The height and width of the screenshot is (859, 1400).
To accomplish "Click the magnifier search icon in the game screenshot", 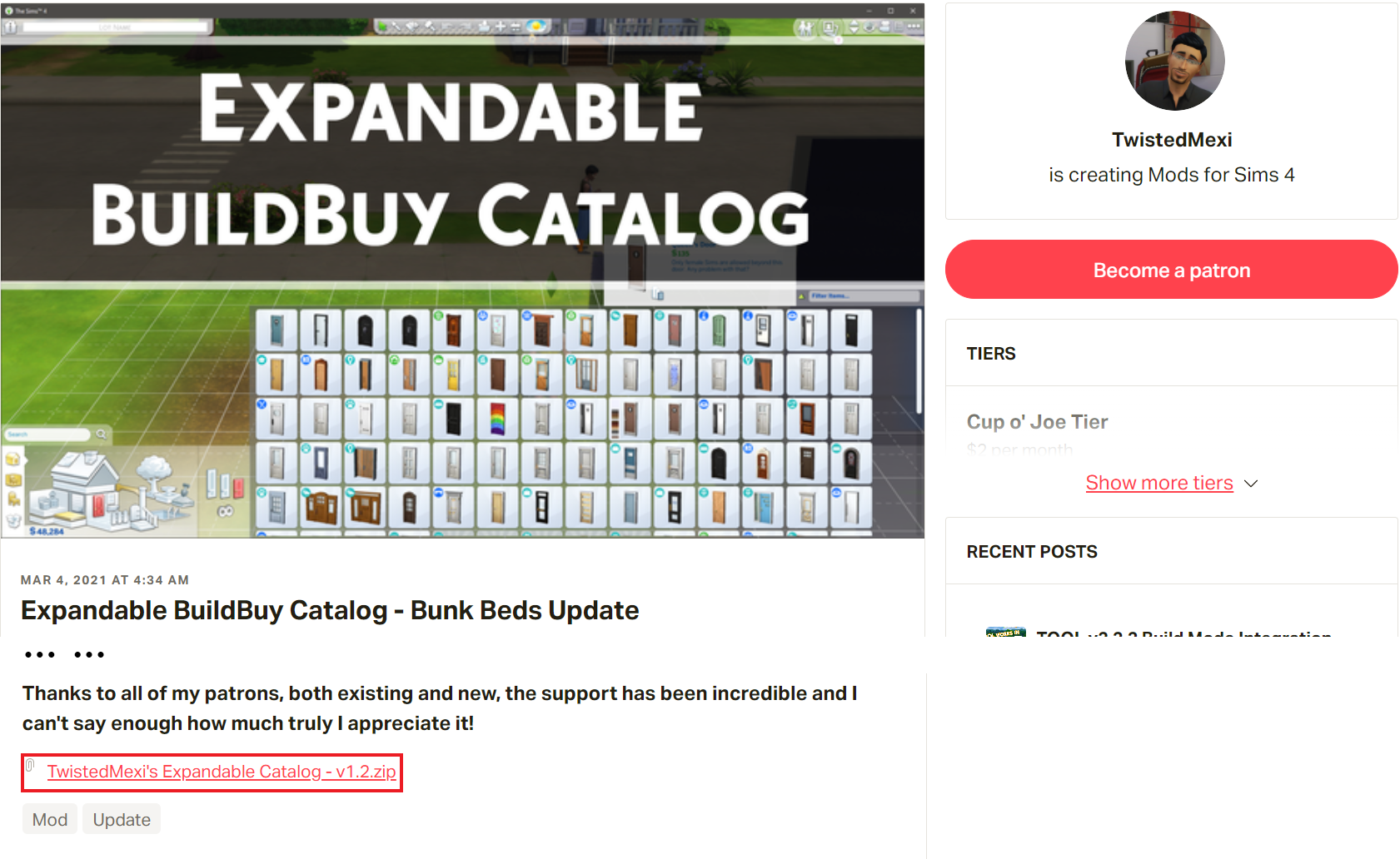I will [101, 434].
